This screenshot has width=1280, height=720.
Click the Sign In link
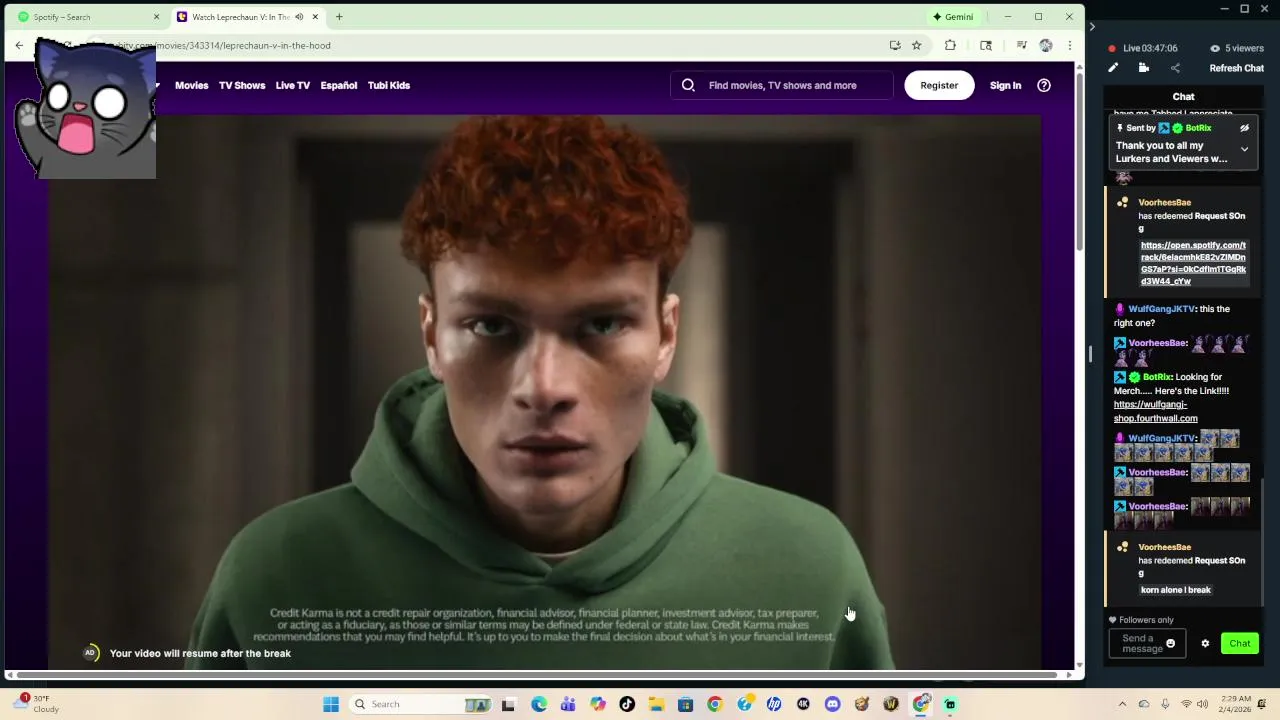[x=1005, y=85]
